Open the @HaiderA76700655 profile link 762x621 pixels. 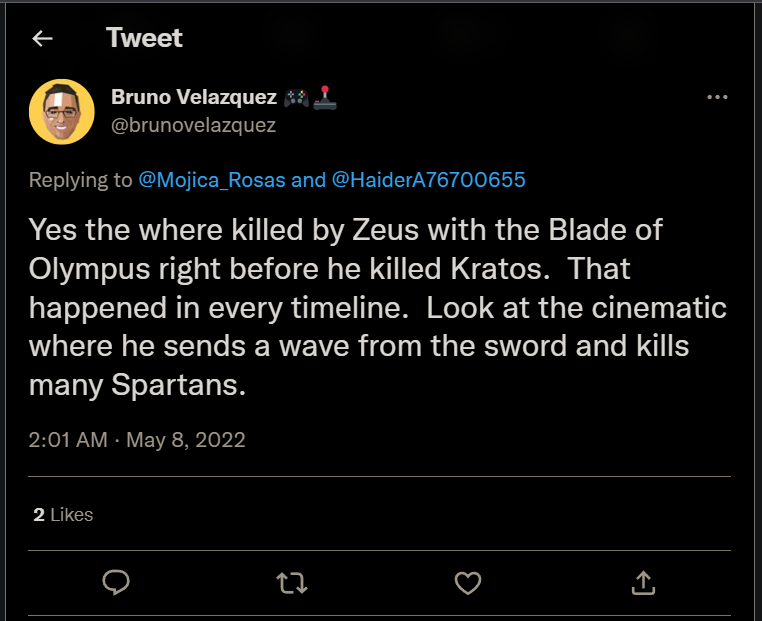point(426,180)
